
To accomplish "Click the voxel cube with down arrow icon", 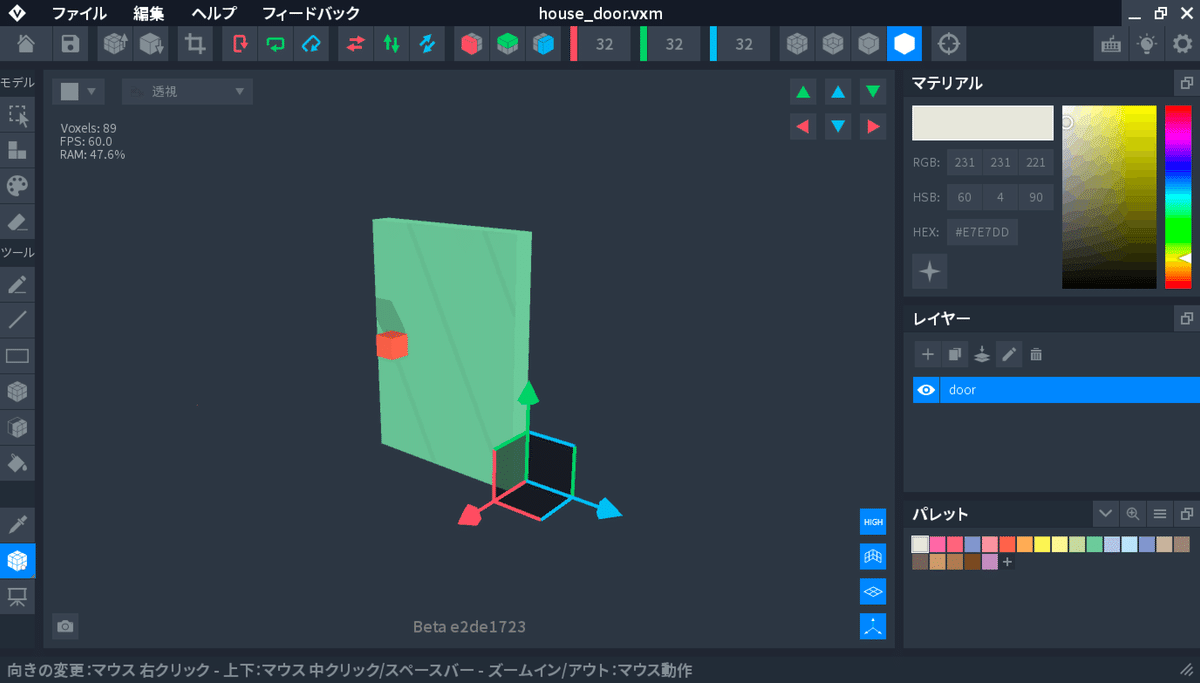I will [x=152, y=44].
